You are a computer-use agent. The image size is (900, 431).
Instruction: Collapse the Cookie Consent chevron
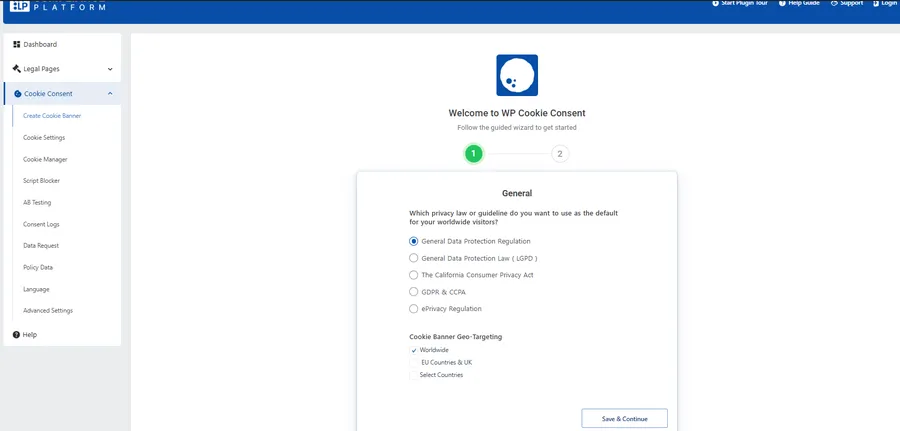click(x=110, y=94)
